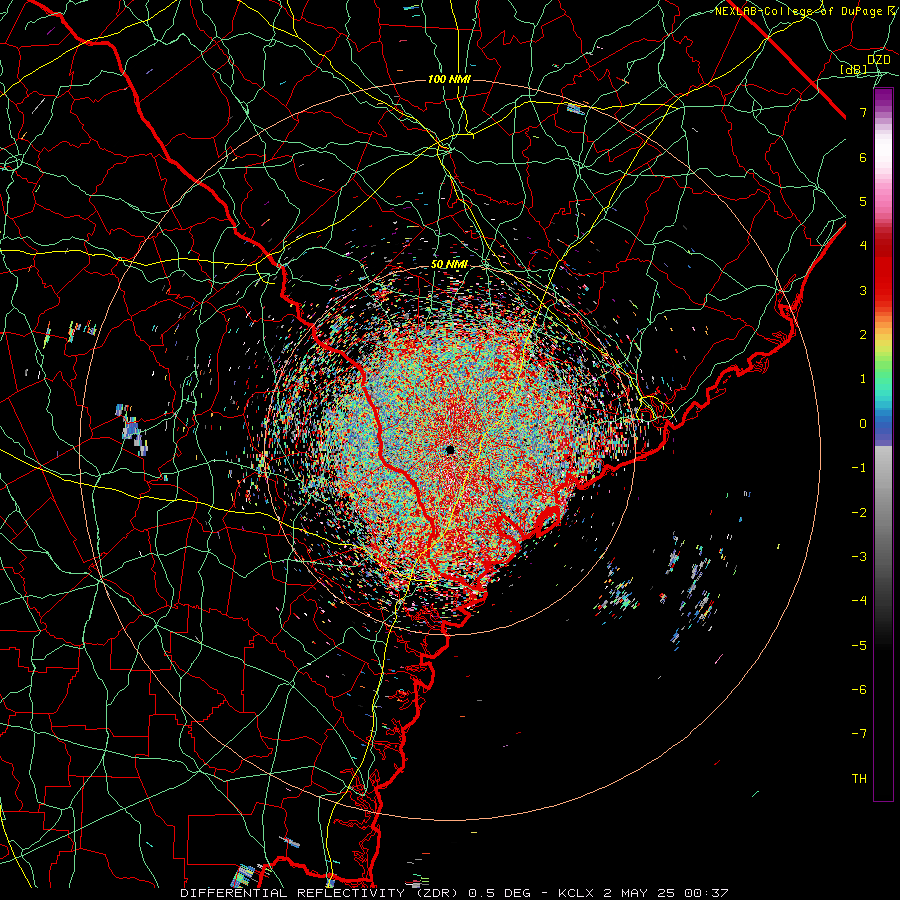Click the "KCLX" radar site identifier
Image resolution: width=900 pixels, height=900 pixels.
[x=576, y=893]
